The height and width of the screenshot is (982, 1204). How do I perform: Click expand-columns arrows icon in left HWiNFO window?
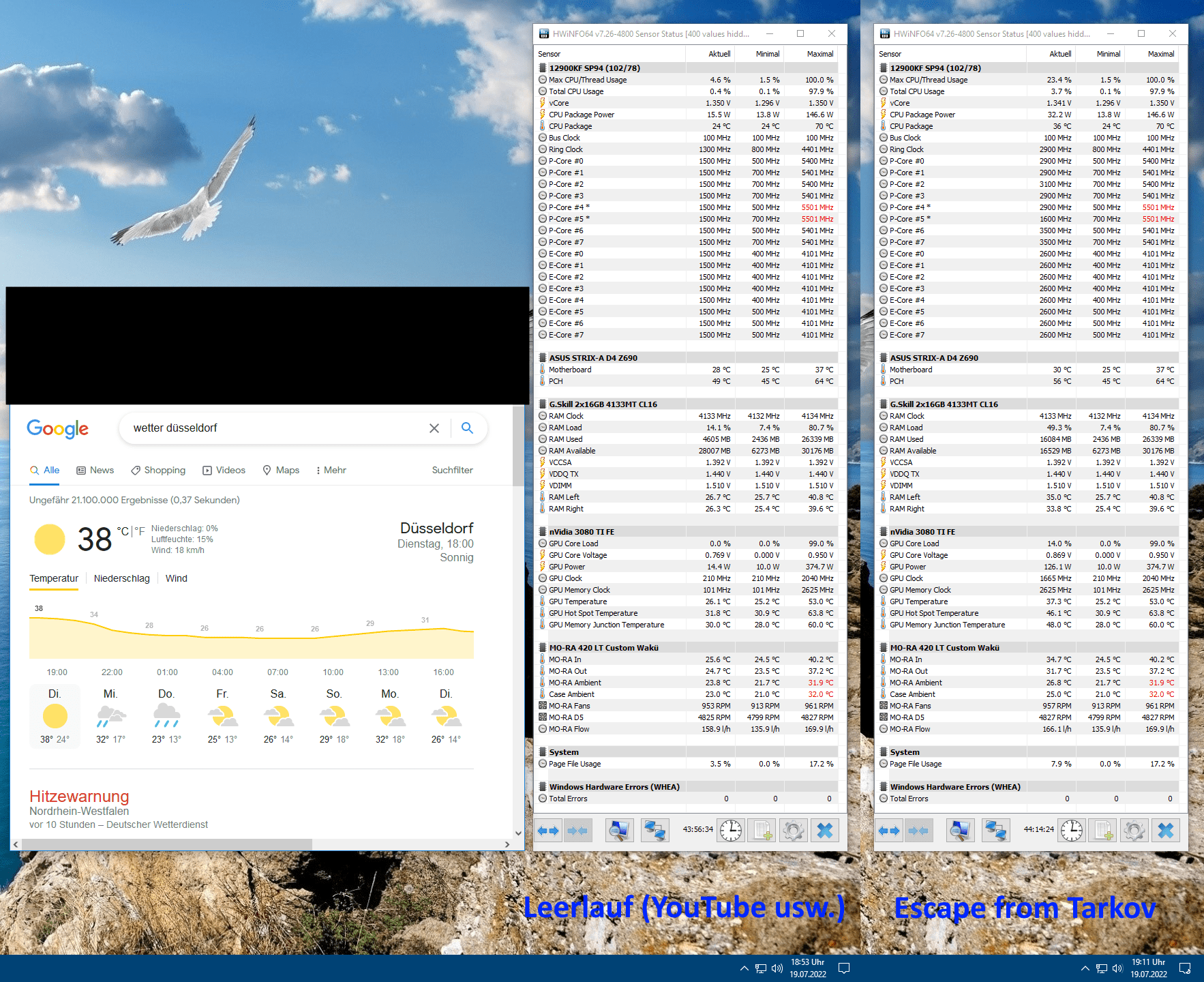tap(547, 831)
